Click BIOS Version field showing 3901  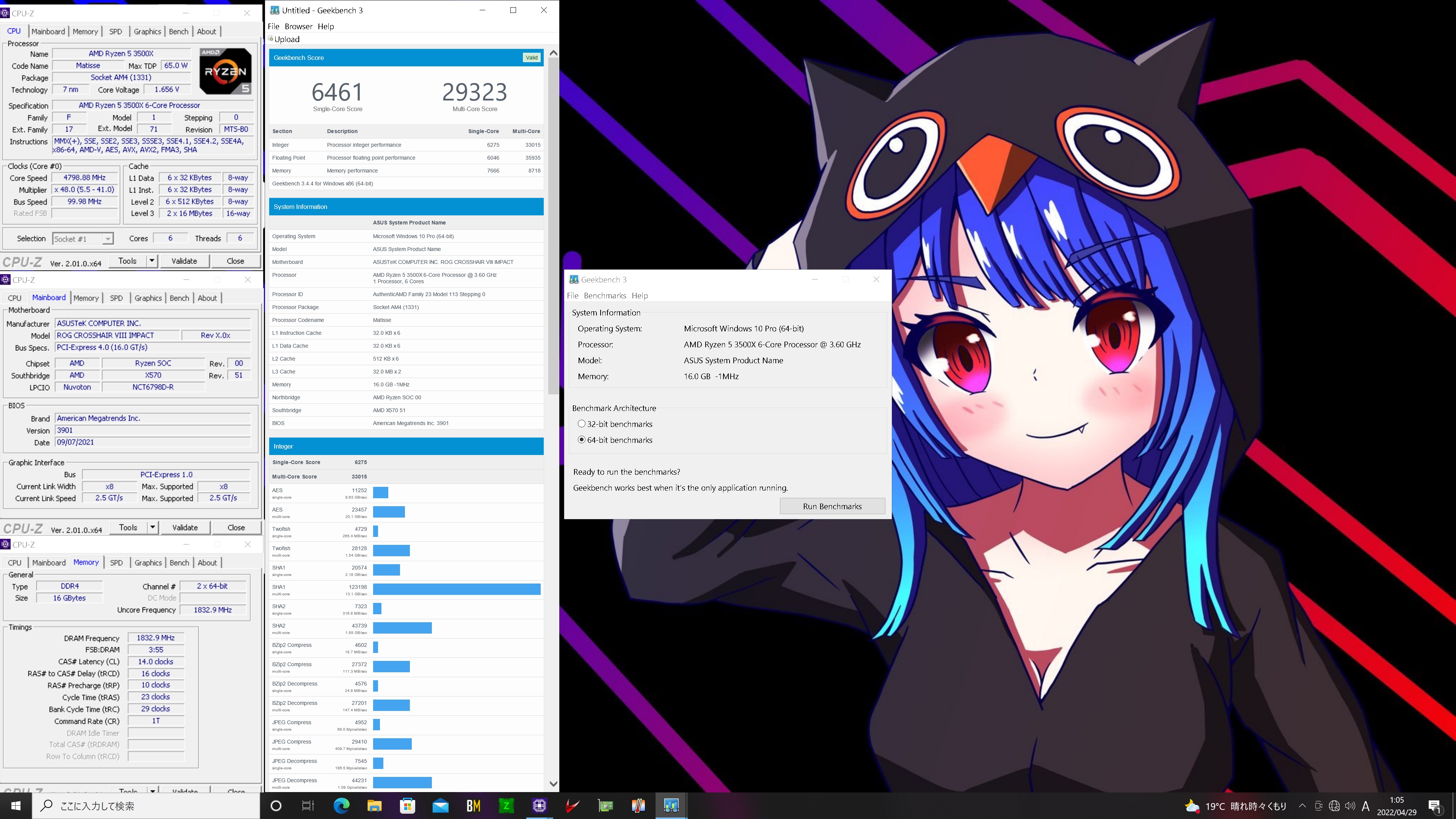152,430
